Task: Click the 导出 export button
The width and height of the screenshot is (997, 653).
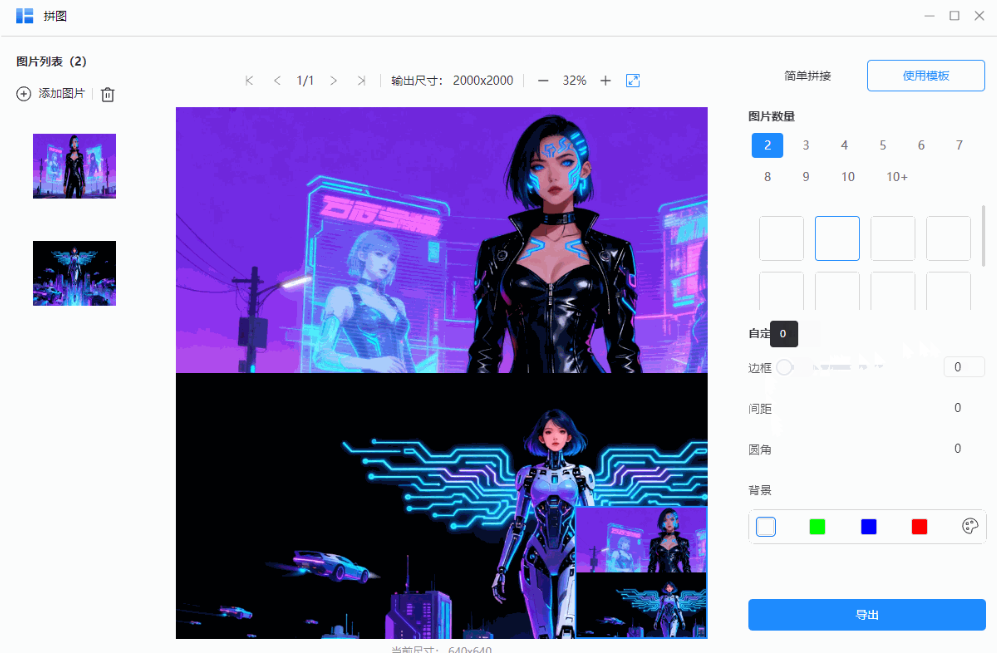Action: (866, 615)
